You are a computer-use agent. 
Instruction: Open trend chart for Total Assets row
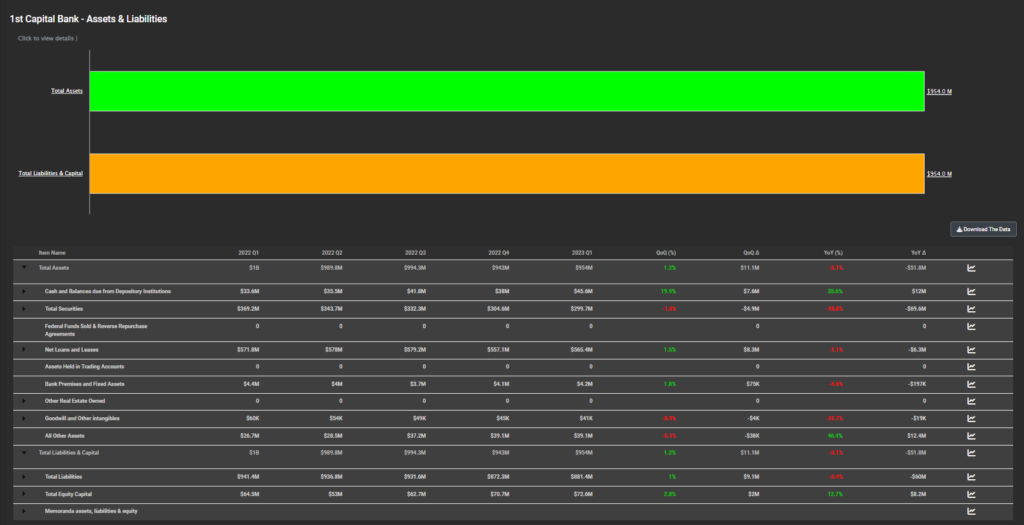(971, 268)
